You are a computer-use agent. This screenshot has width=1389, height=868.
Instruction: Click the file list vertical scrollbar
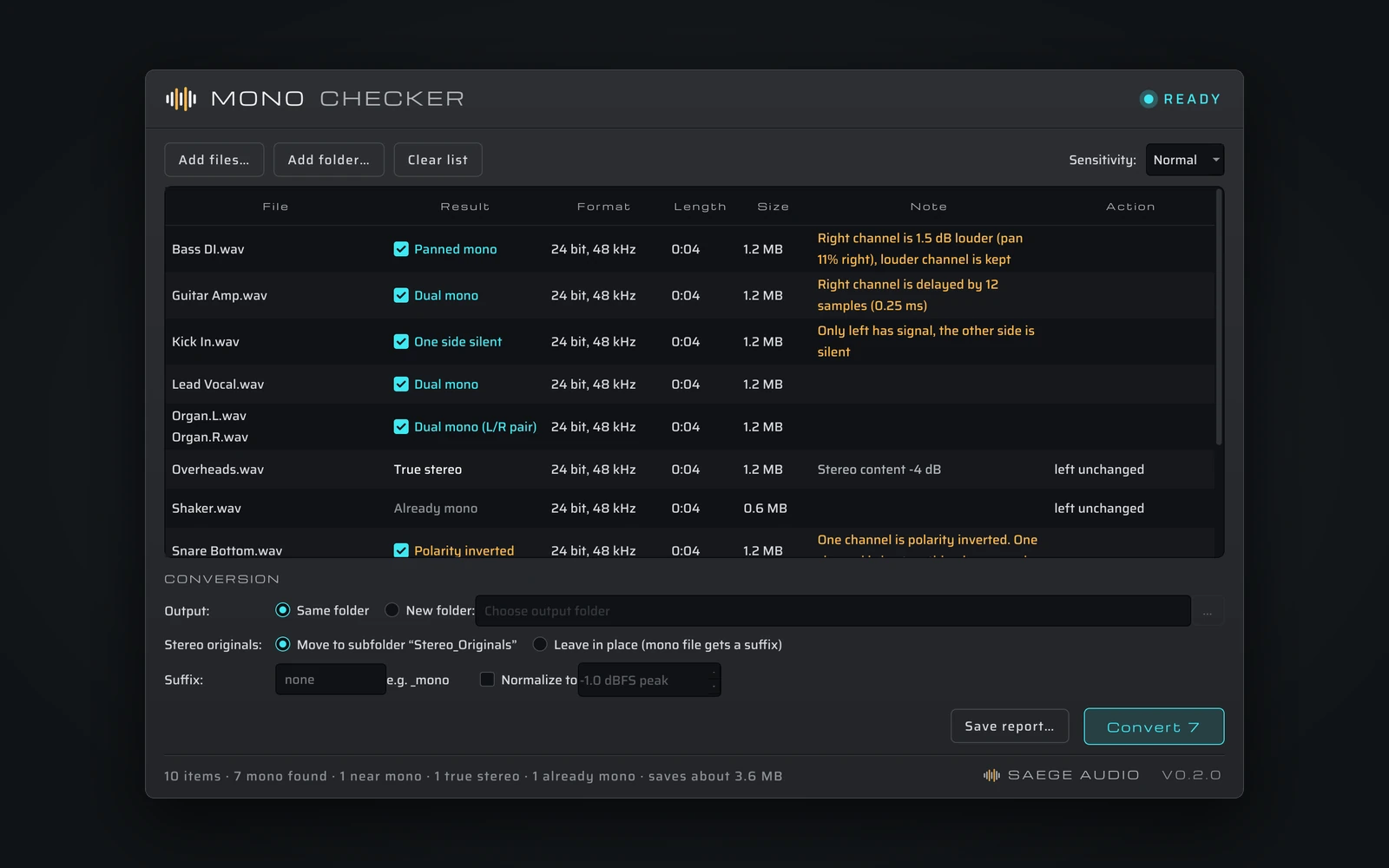[x=1219, y=318]
